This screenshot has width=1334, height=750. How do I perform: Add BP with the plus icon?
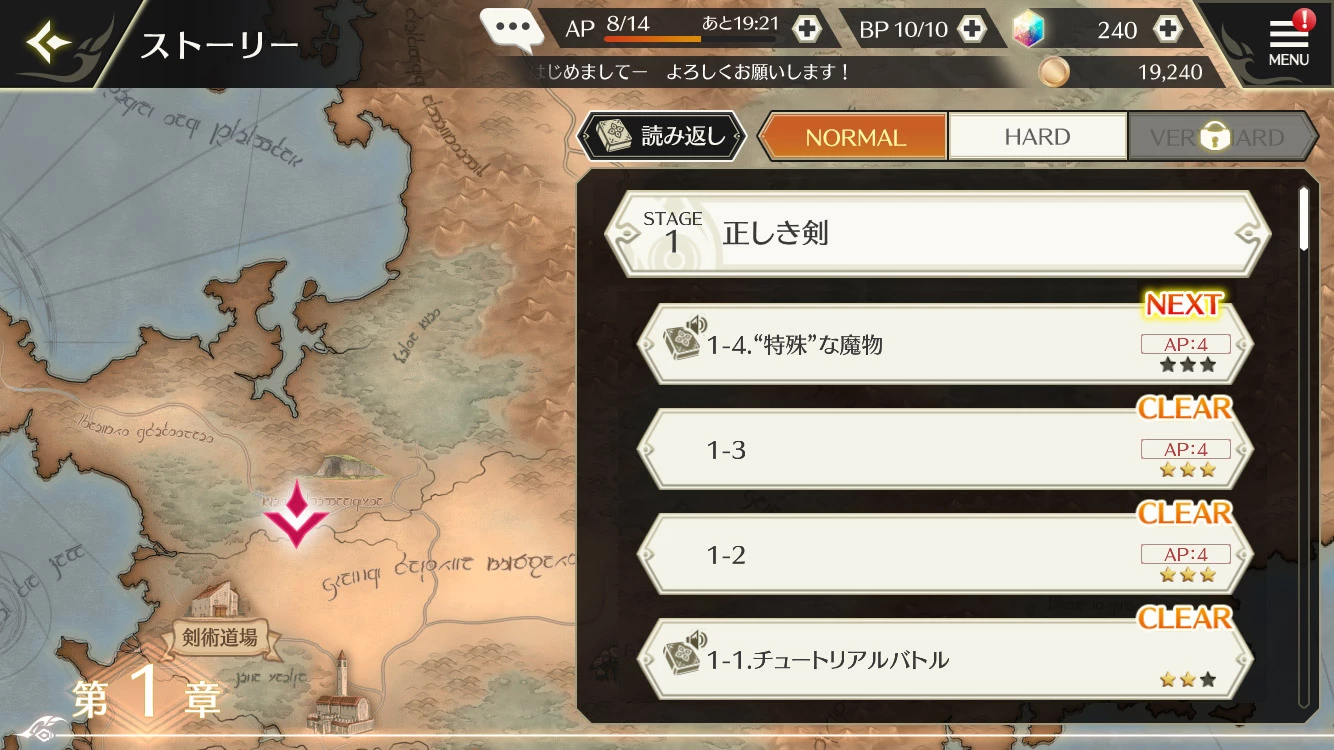(970, 29)
